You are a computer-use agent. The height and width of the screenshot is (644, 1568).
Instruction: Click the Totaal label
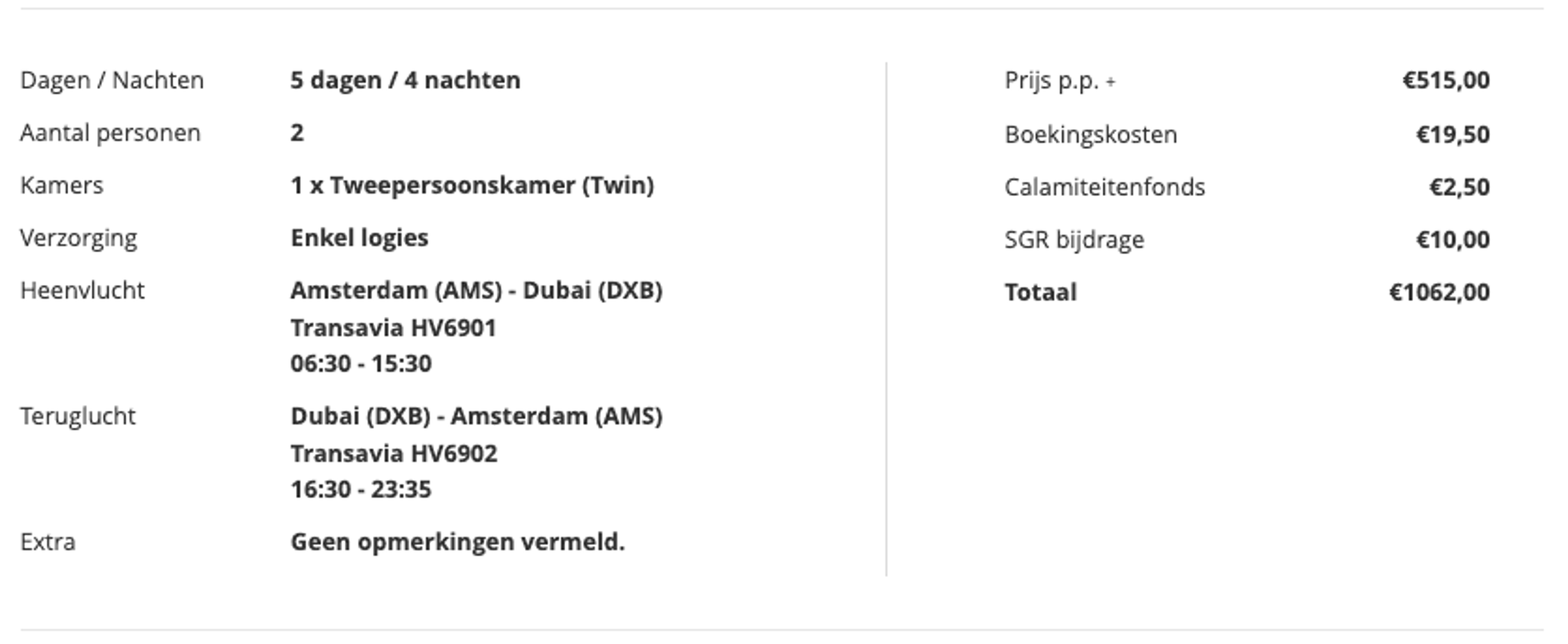pyautogui.click(x=1041, y=293)
